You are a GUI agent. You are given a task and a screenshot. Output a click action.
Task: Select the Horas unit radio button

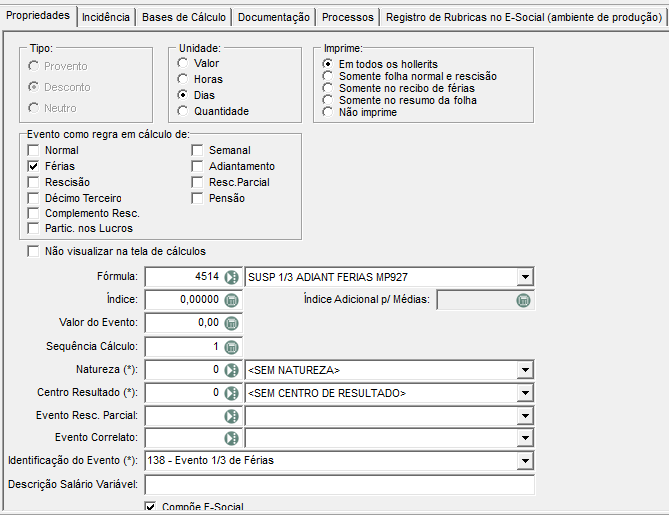pos(183,79)
